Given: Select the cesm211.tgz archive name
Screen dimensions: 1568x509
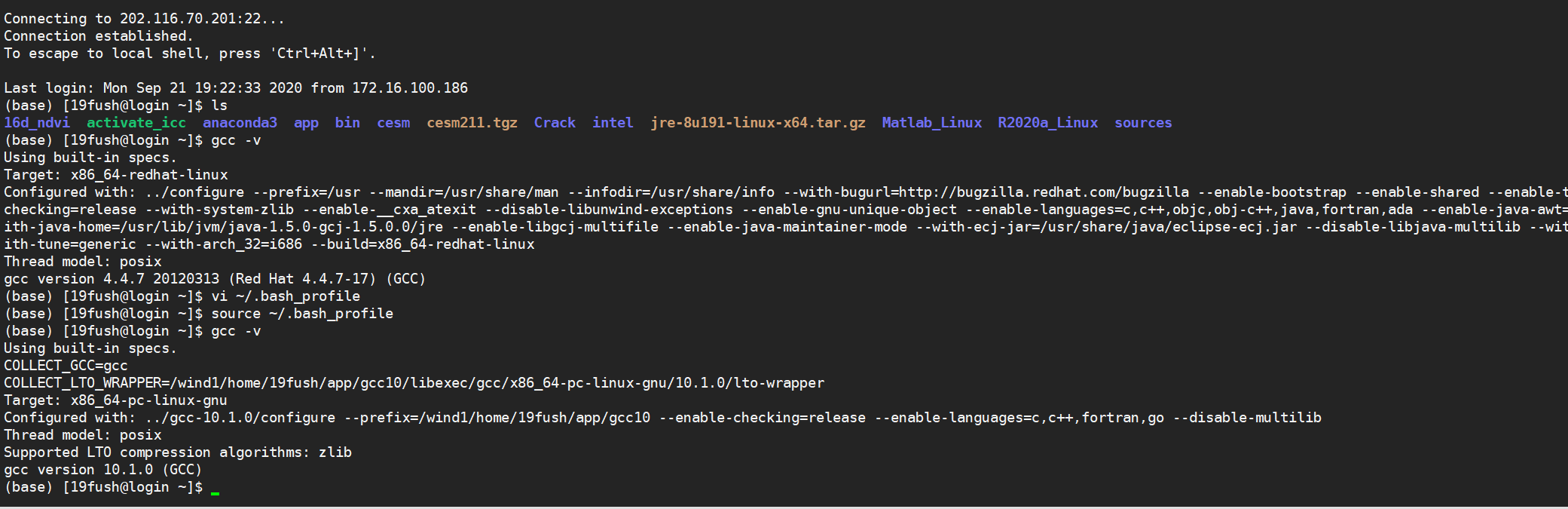Looking at the screenshot, I should click(x=472, y=123).
